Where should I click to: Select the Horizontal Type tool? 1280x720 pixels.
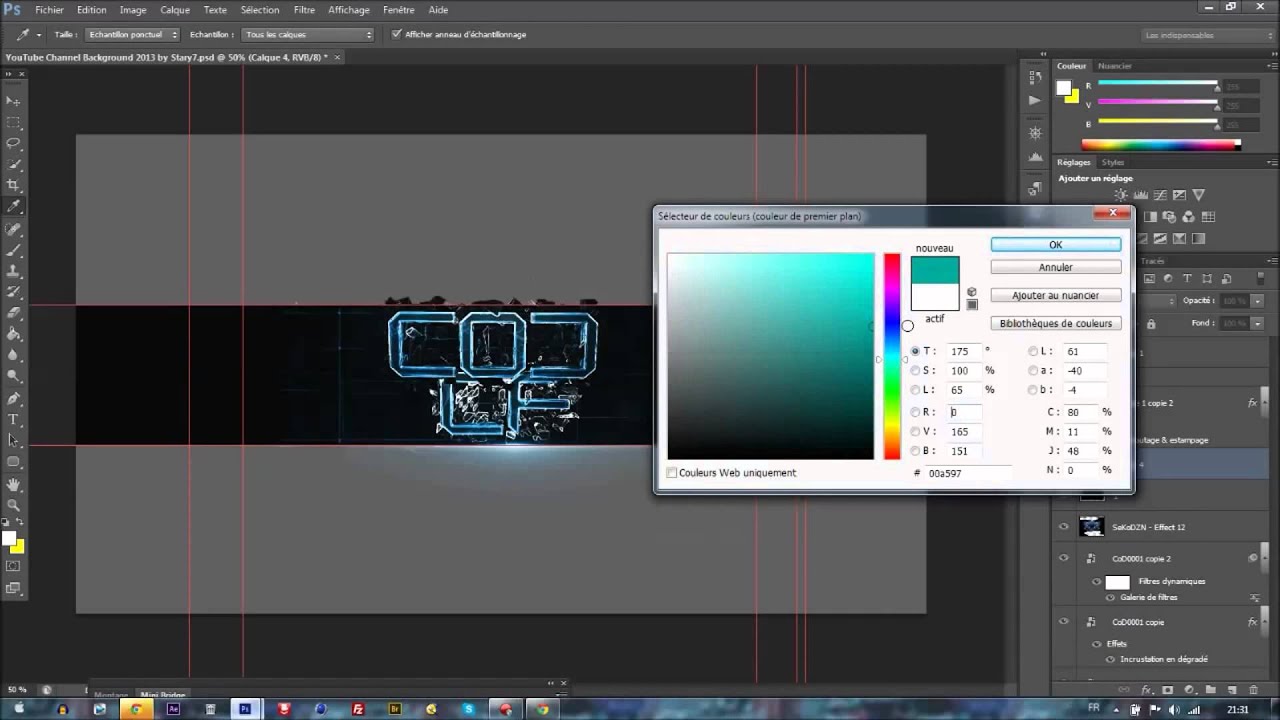pyautogui.click(x=14, y=419)
